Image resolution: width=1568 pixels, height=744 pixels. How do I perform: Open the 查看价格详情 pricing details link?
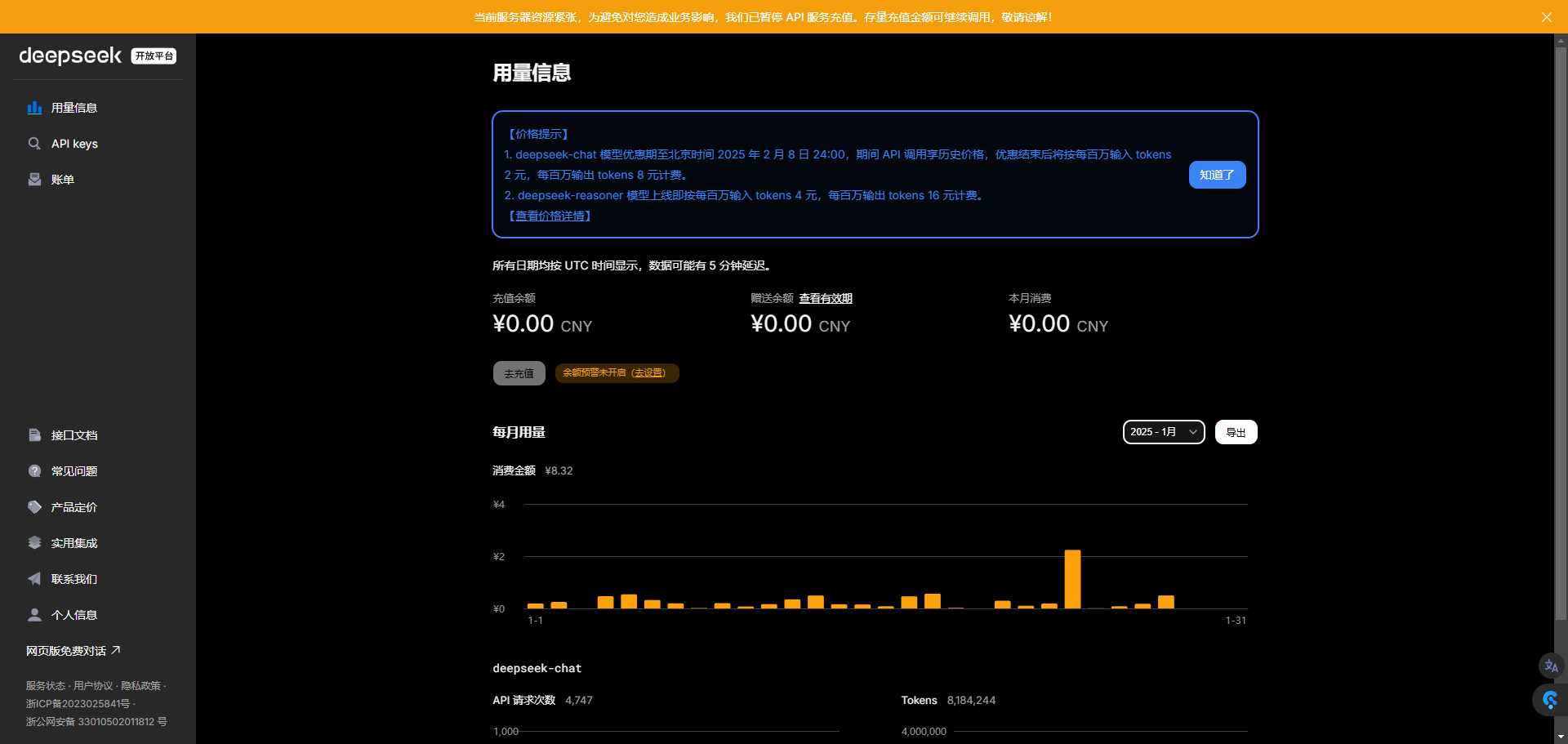tap(550, 216)
